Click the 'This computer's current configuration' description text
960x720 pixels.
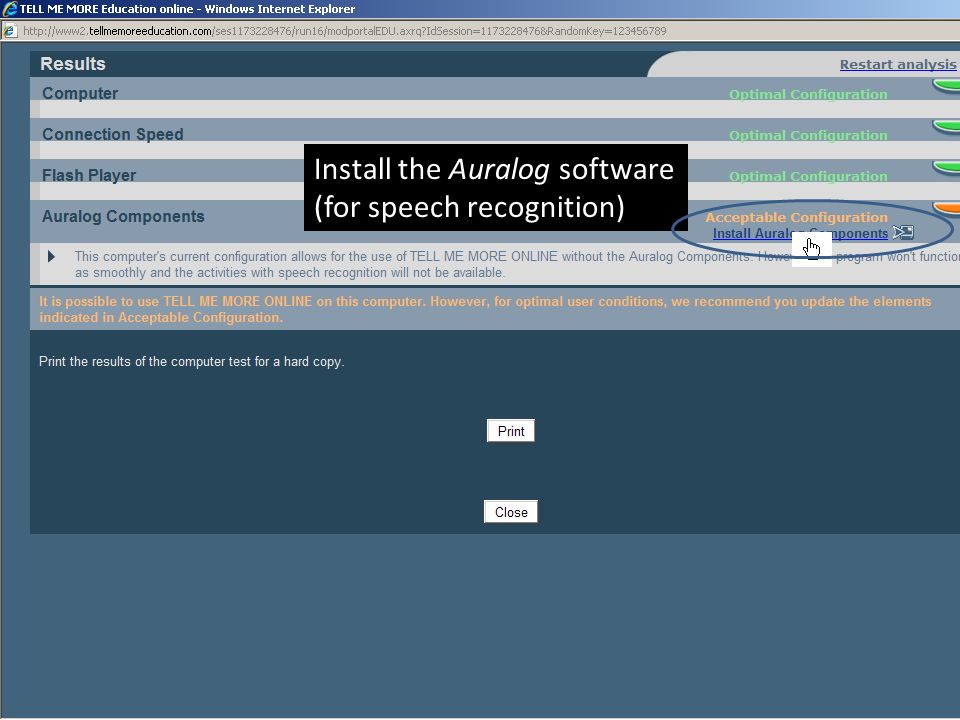click(x=516, y=264)
